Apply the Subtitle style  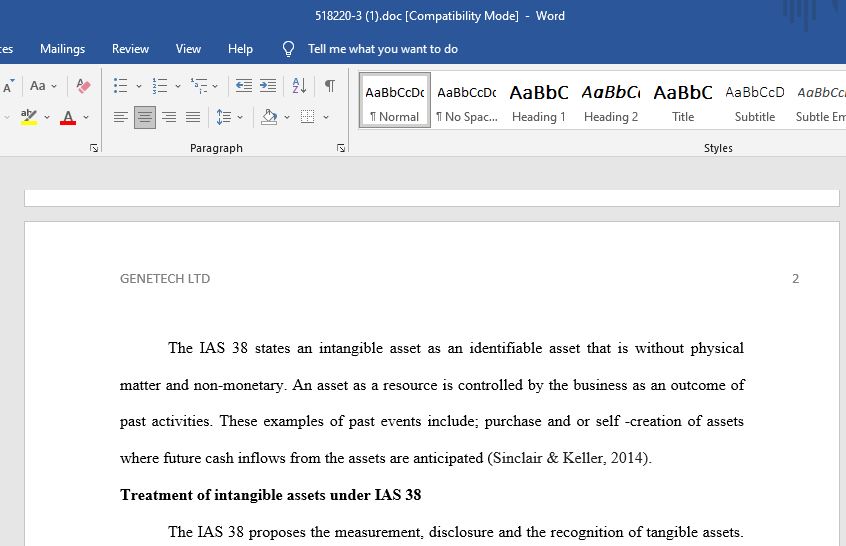pos(755,100)
